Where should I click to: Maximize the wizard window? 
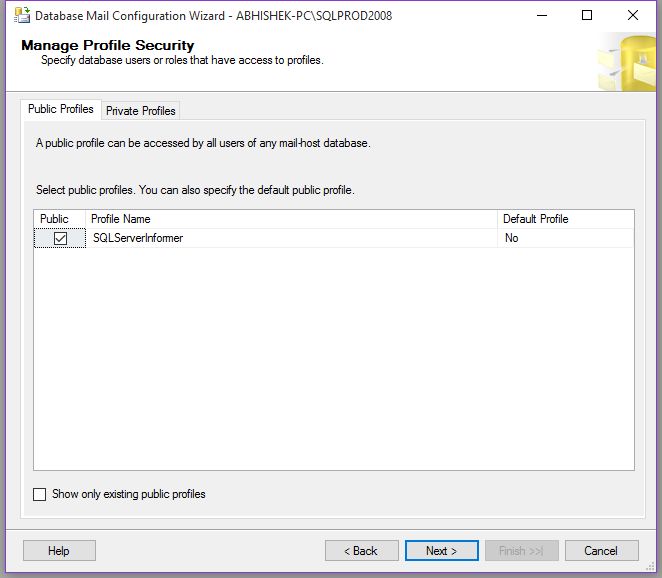(x=587, y=16)
